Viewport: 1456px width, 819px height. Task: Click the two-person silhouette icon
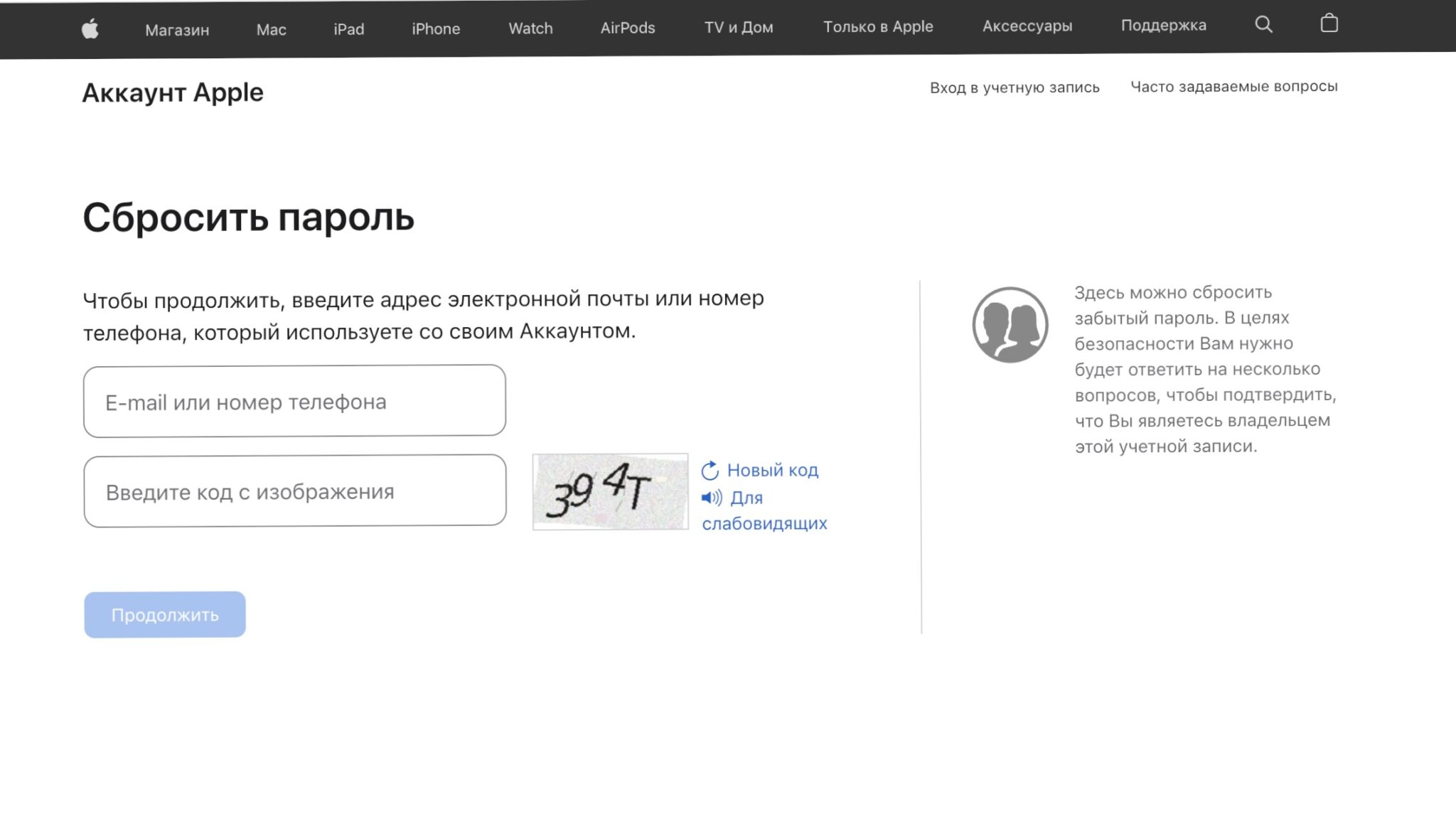tap(1010, 325)
